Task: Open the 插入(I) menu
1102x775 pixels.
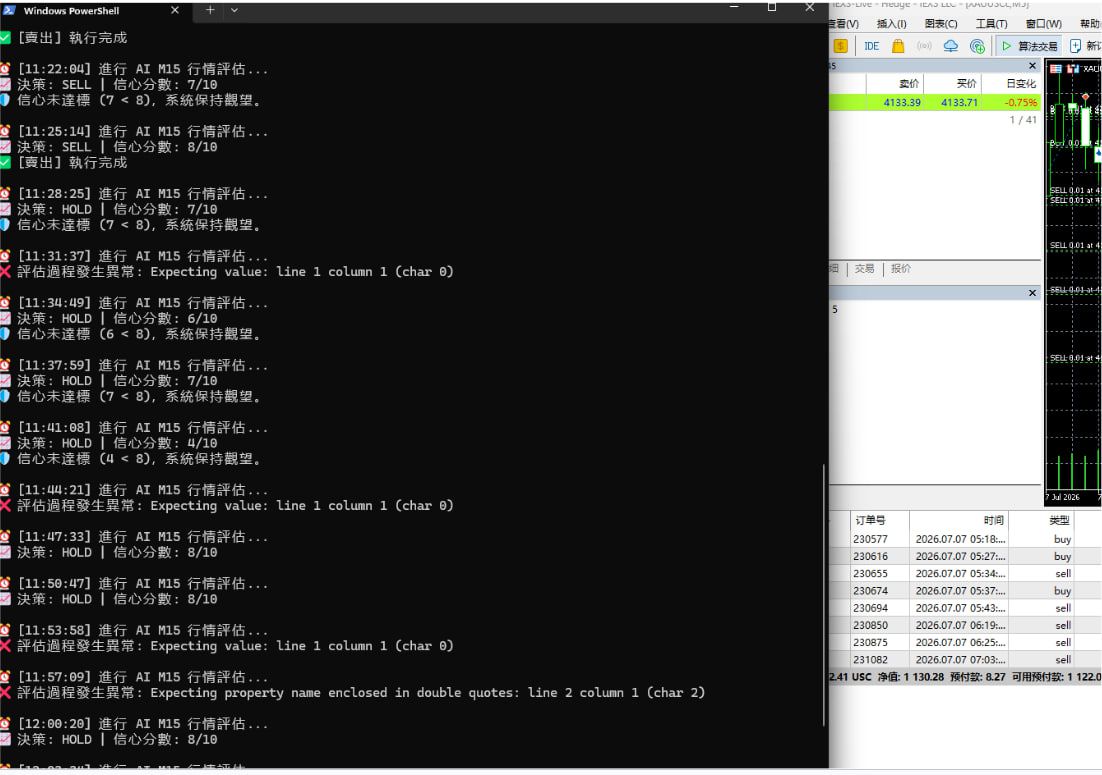Action: (x=891, y=24)
